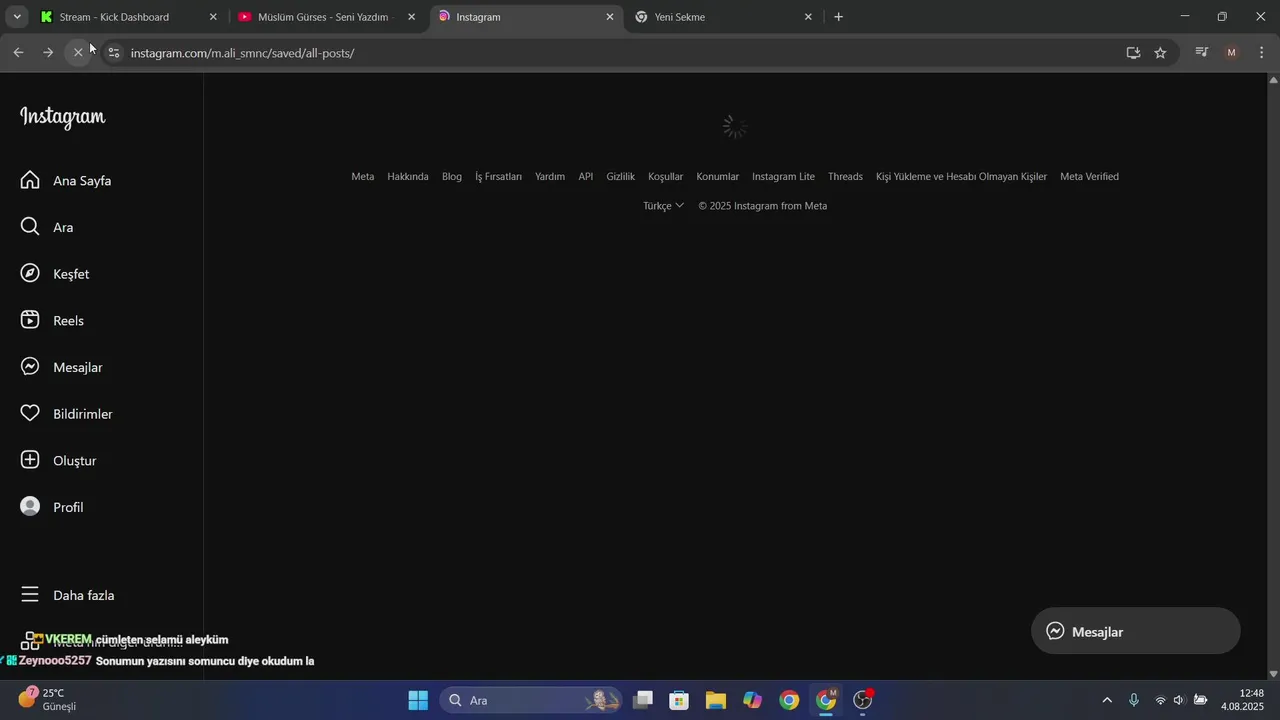The width and height of the screenshot is (1280, 720).
Task: Go forward with browser forward arrow
Action: [48, 52]
